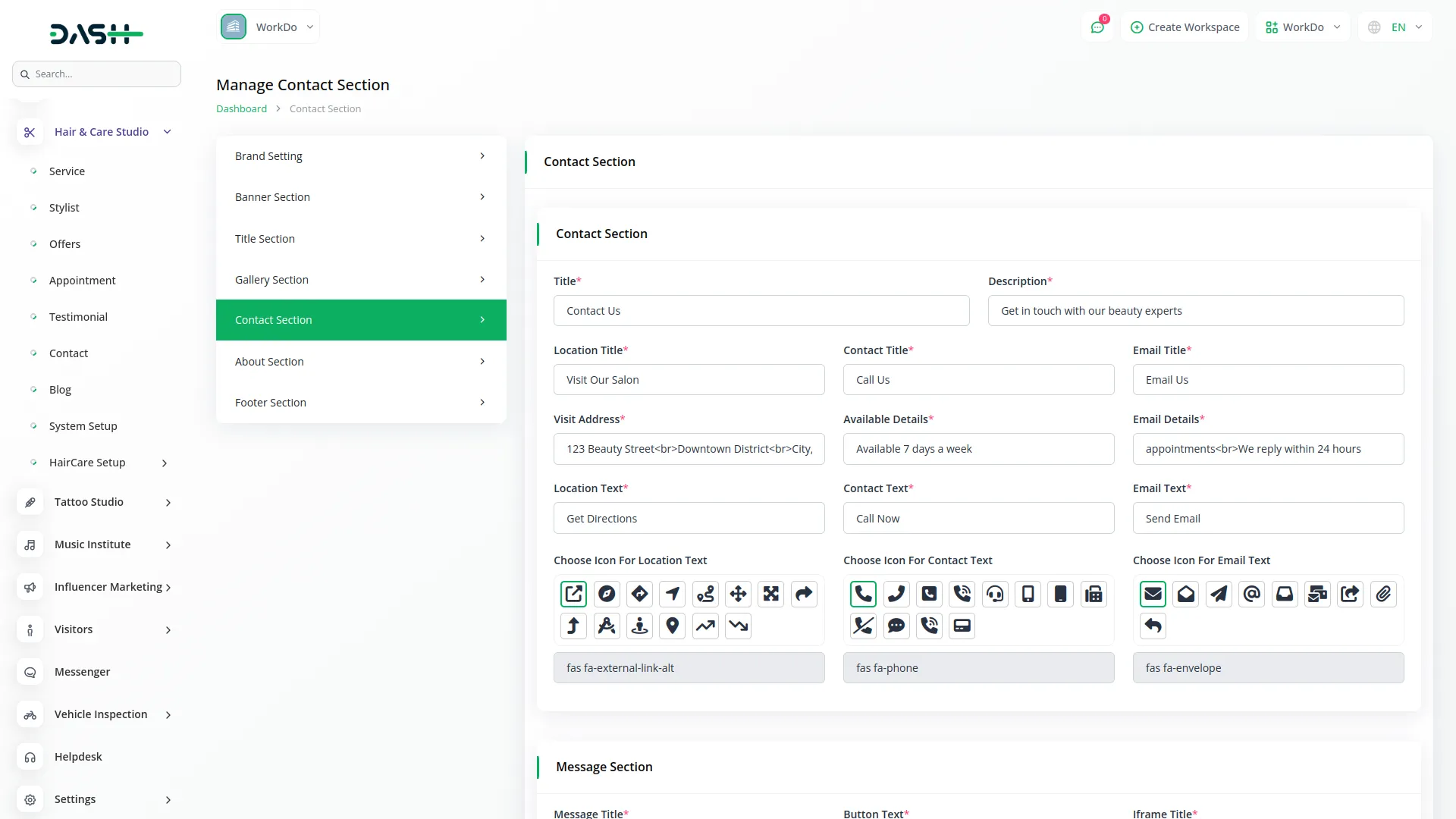
Task: Pick the headset icon for Contact Text
Action: point(995,594)
